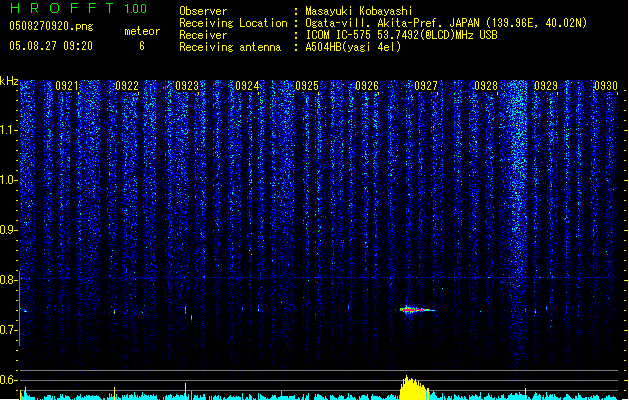Select the file name 0508270920.png
The height and width of the screenshot is (400, 629).
(51, 26)
